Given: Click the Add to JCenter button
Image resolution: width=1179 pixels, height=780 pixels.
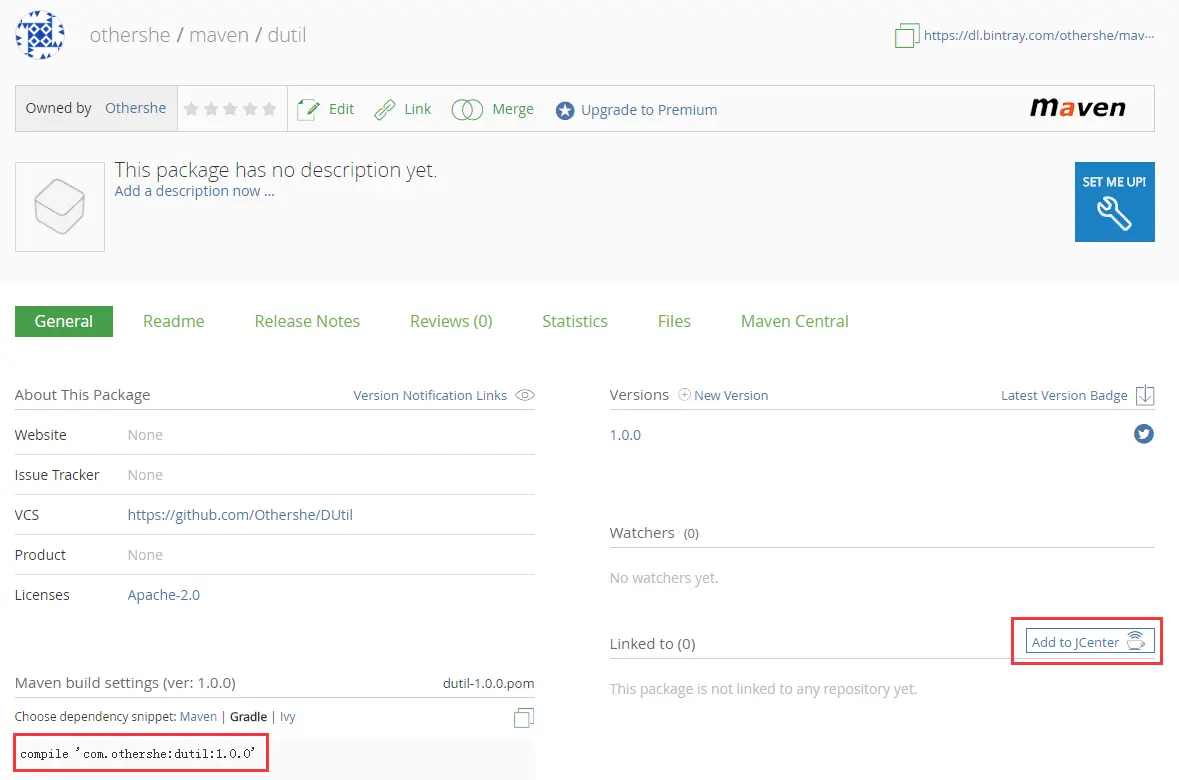Looking at the screenshot, I should click(x=1090, y=642).
